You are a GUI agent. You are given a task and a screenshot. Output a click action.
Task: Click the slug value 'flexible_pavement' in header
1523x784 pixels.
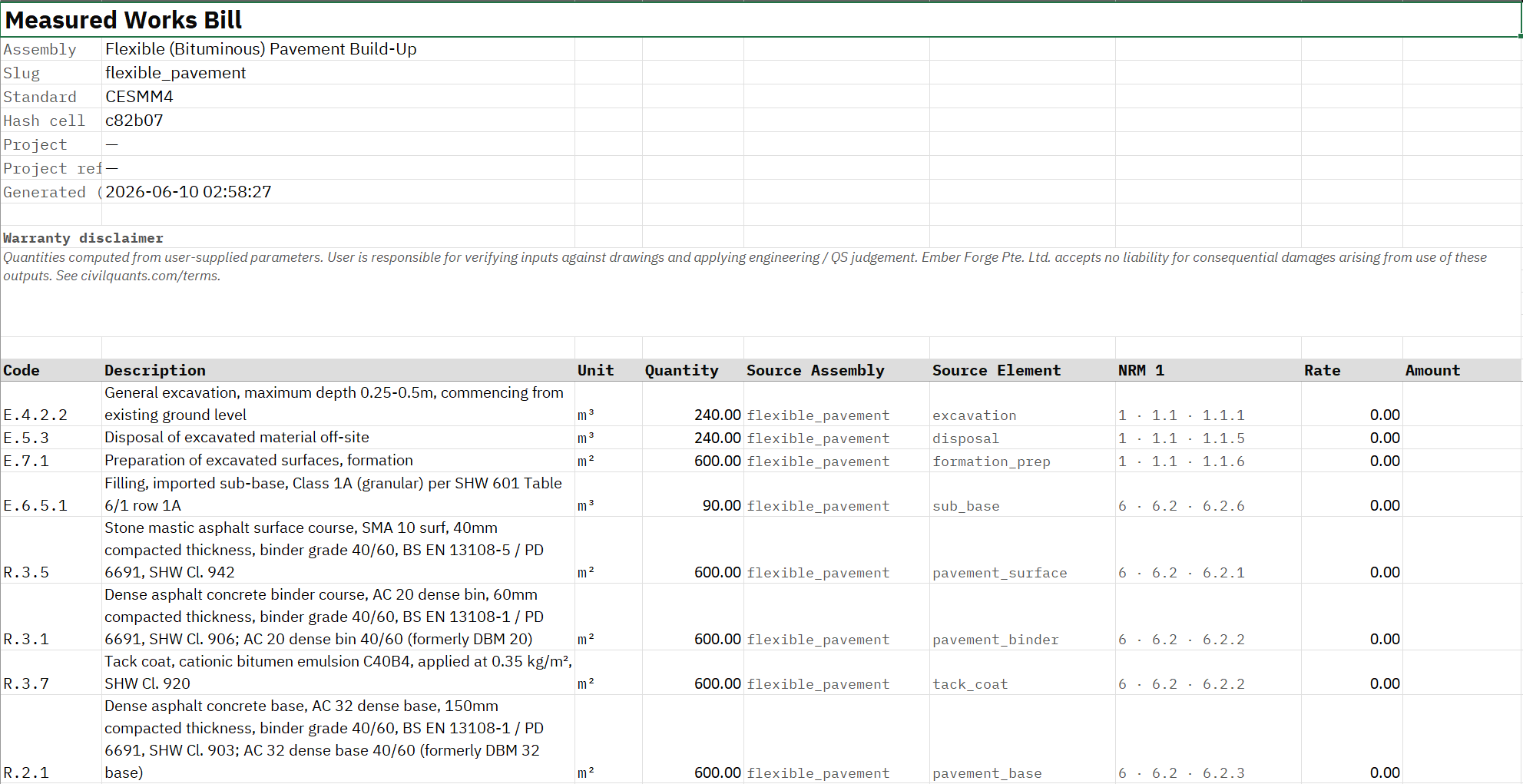click(338, 73)
